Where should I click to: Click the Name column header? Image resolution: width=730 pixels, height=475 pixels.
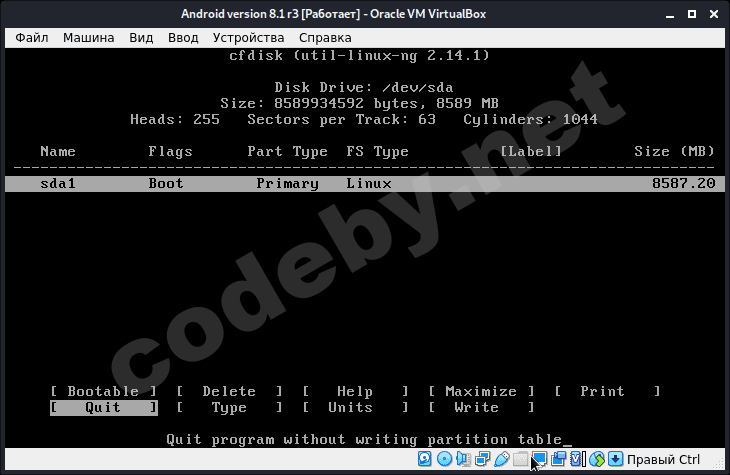58,151
